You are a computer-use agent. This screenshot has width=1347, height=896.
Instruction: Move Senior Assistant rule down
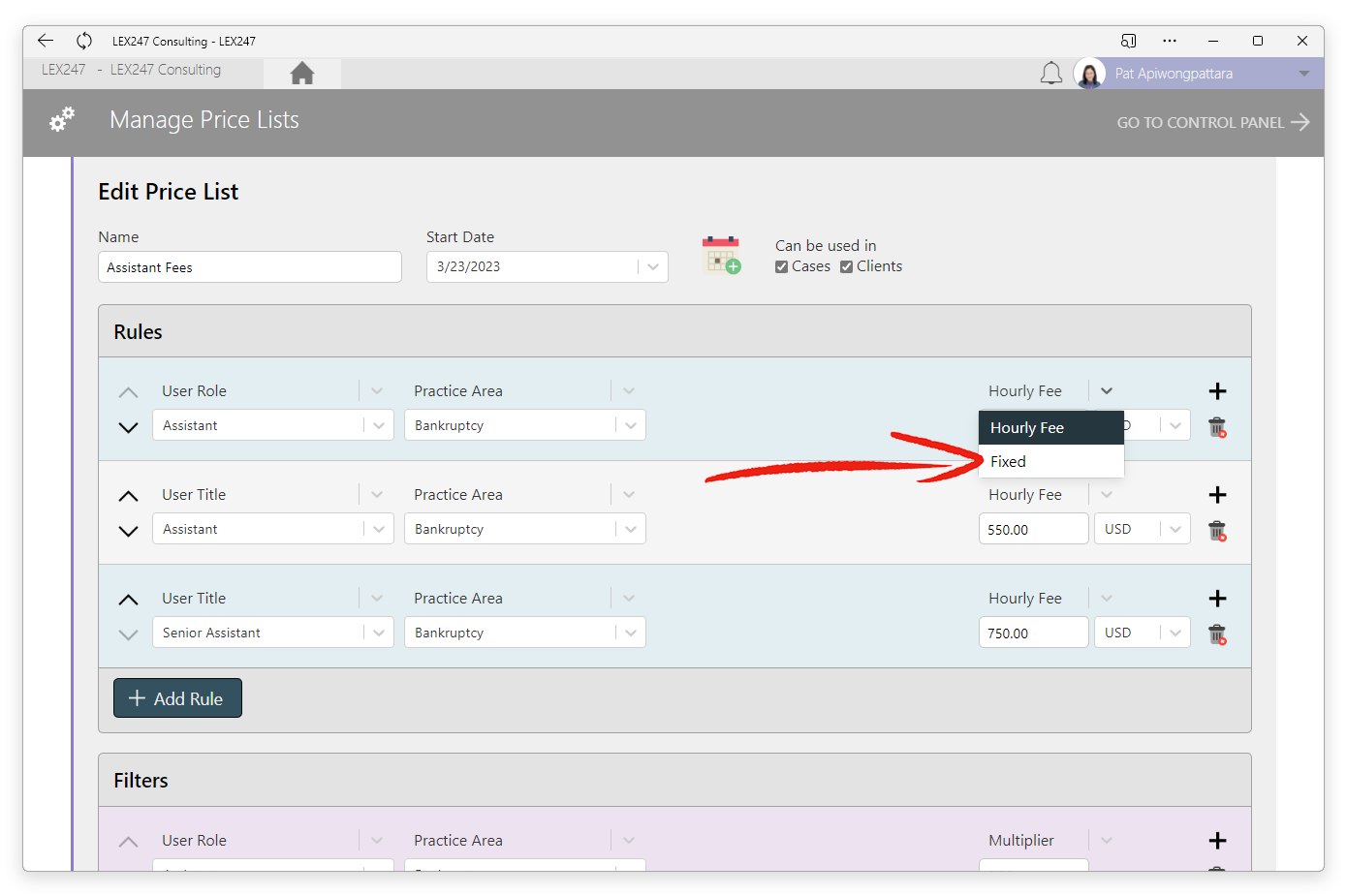(x=128, y=634)
